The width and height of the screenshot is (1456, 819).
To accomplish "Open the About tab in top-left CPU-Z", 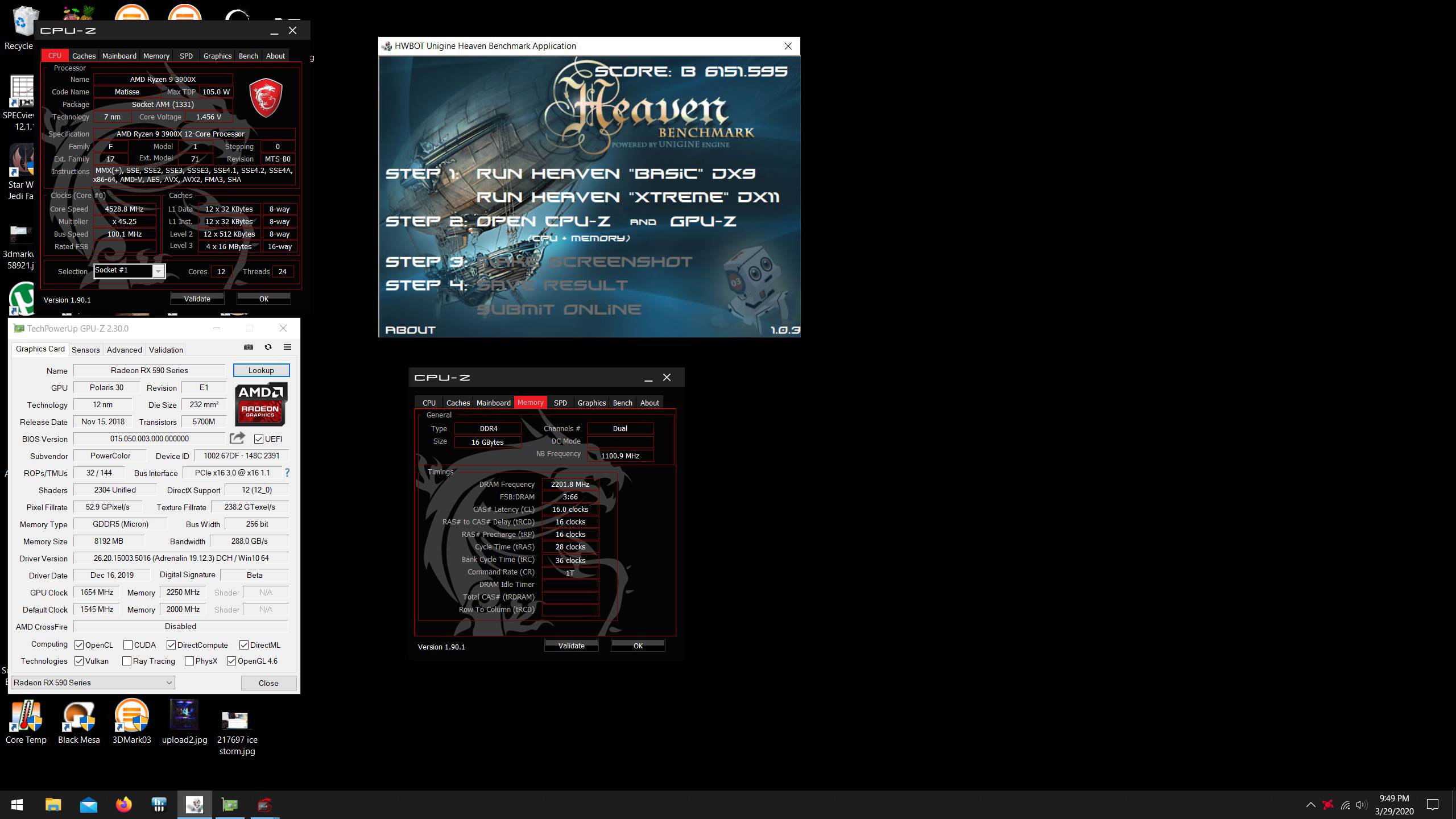I will click(275, 56).
